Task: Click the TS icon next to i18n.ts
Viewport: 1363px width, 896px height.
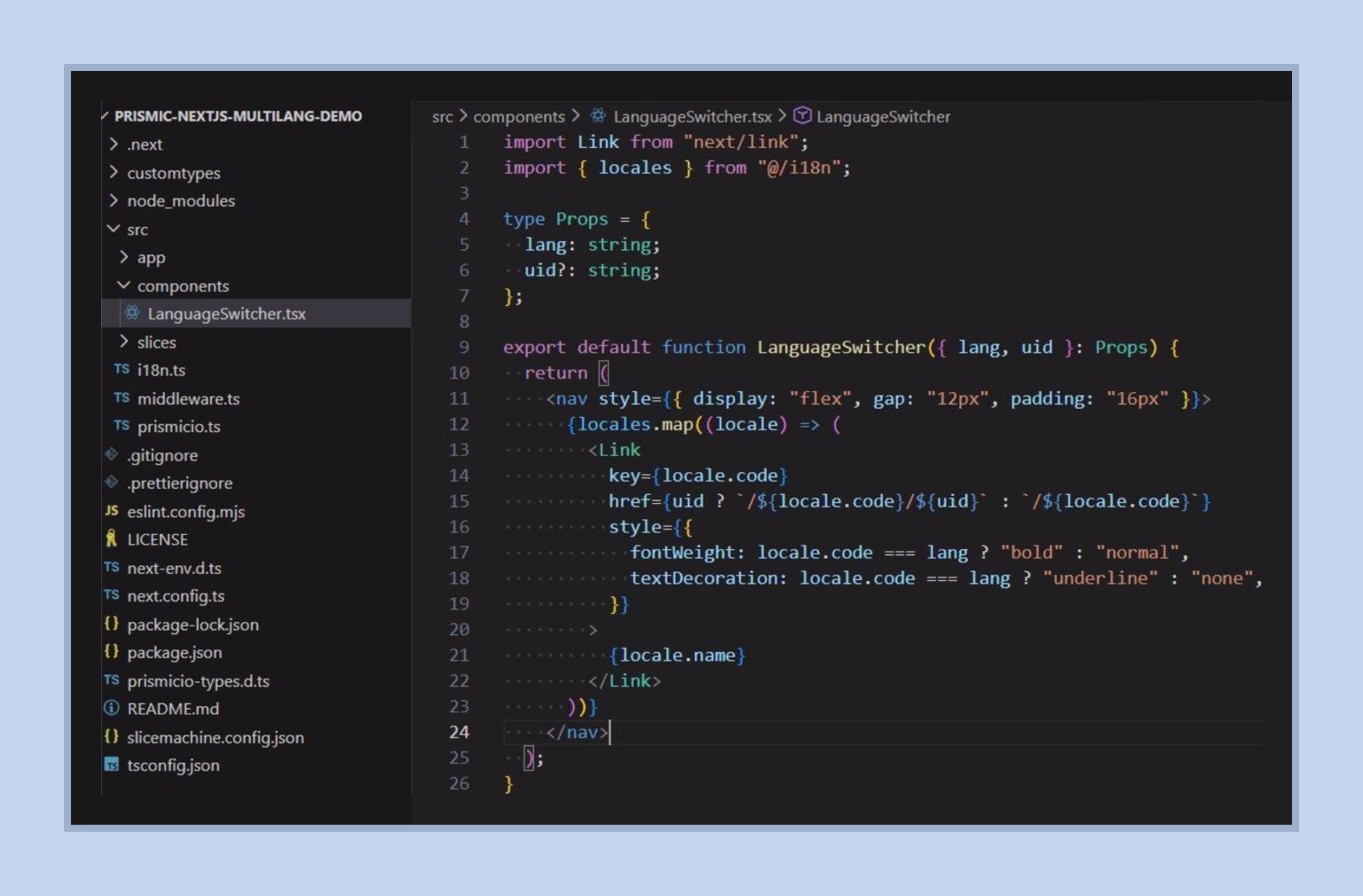Action: [122, 369]
